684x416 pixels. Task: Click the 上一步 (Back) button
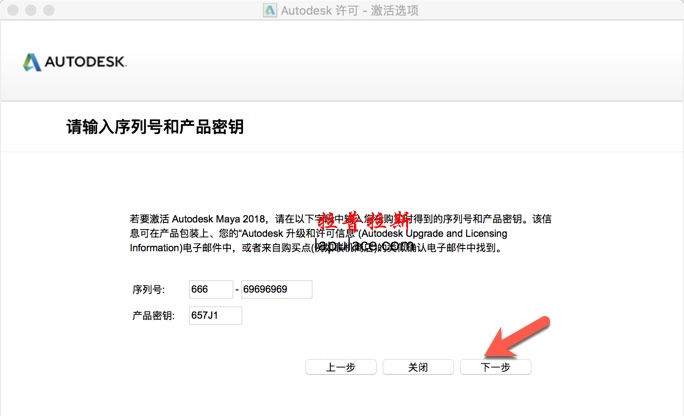(341, 367)
